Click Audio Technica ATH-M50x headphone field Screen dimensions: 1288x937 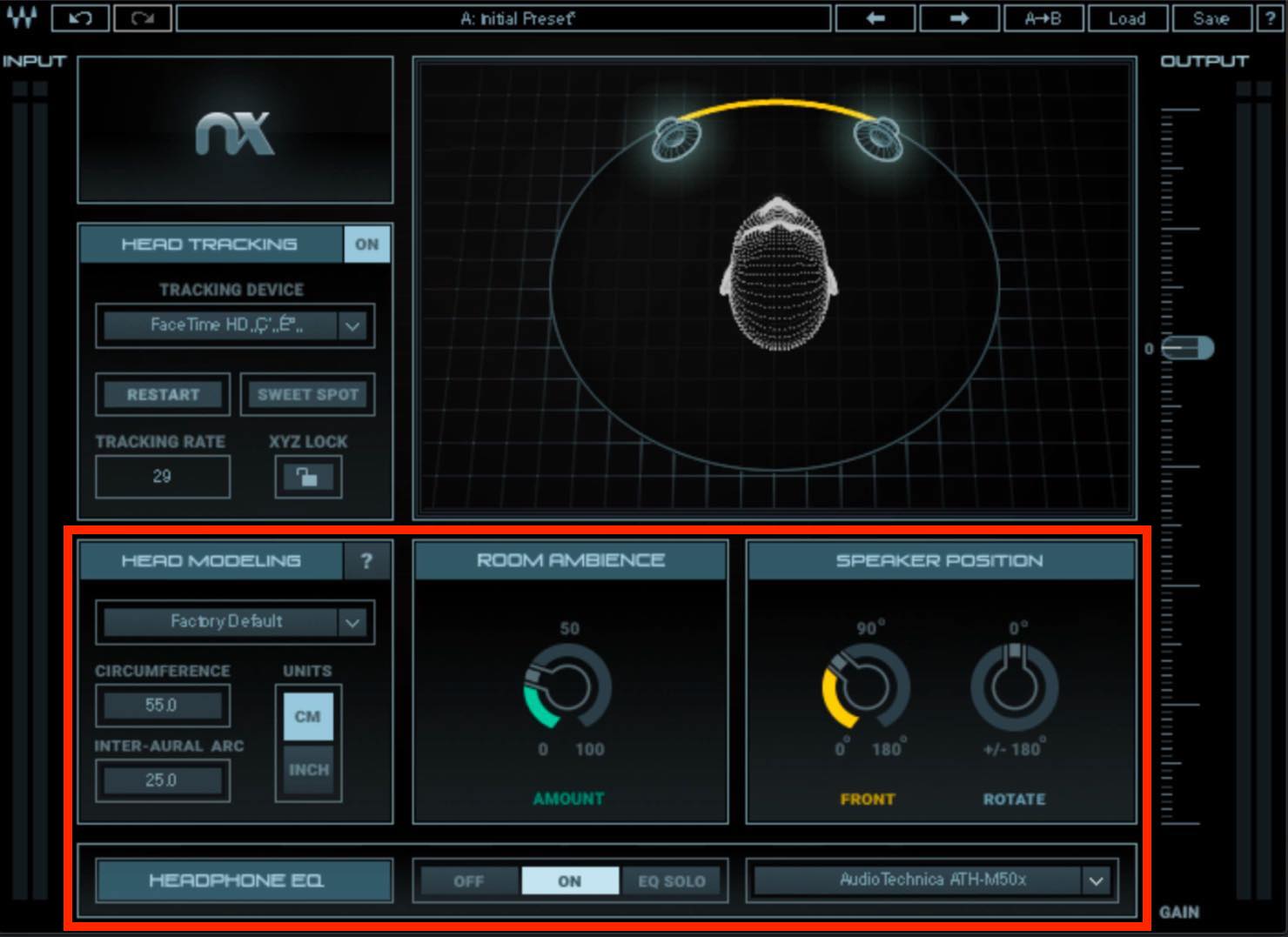[x=917, y=880]
